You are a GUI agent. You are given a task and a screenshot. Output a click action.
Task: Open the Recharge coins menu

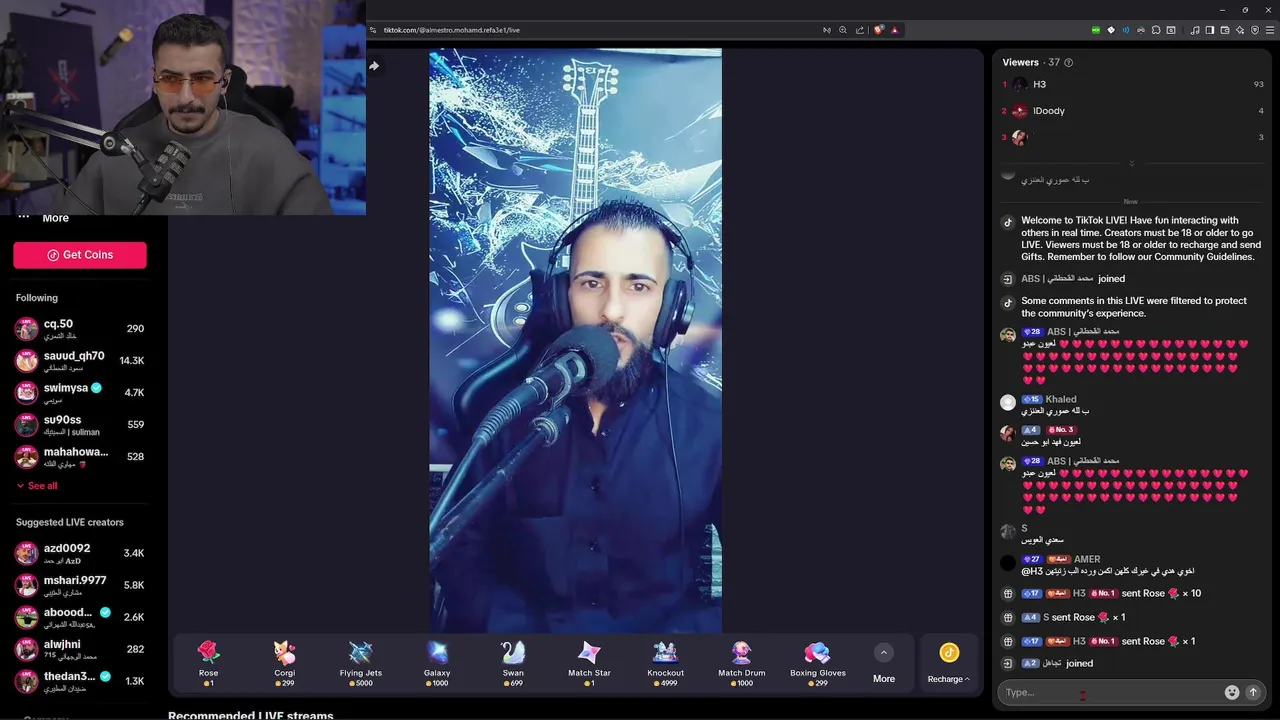949,664
